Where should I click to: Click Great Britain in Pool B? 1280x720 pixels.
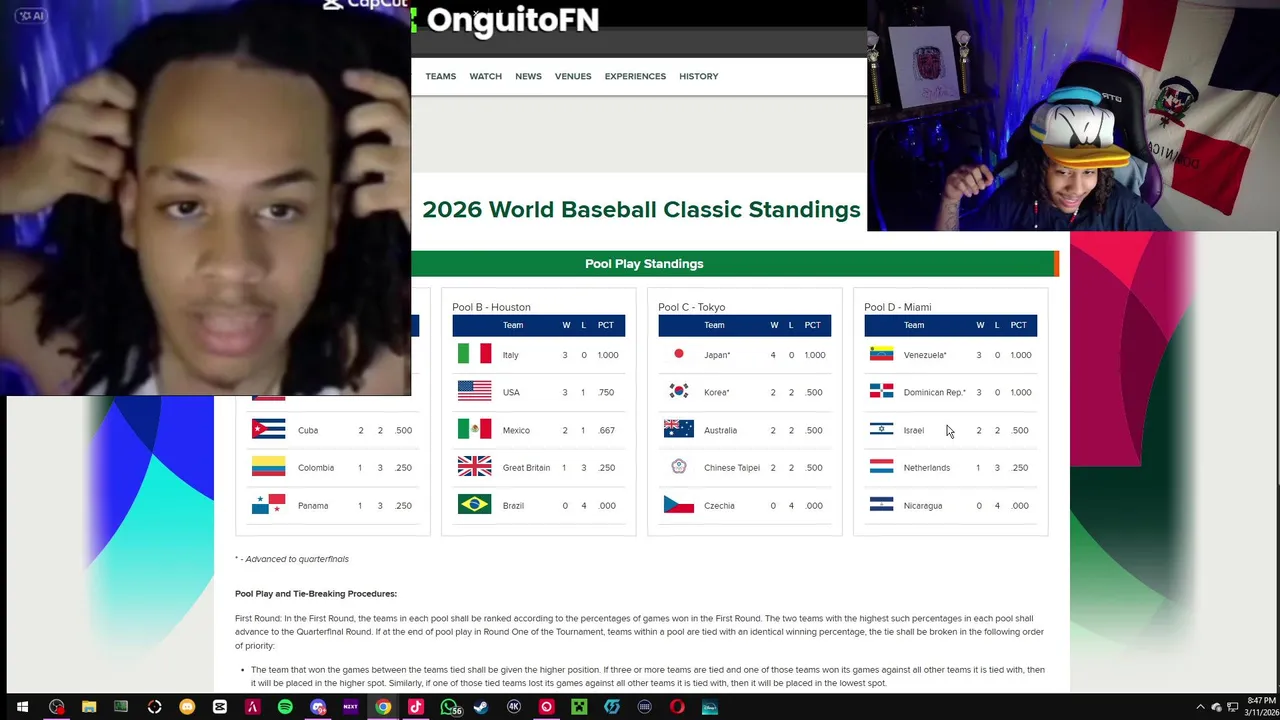(x=526, y=468)
